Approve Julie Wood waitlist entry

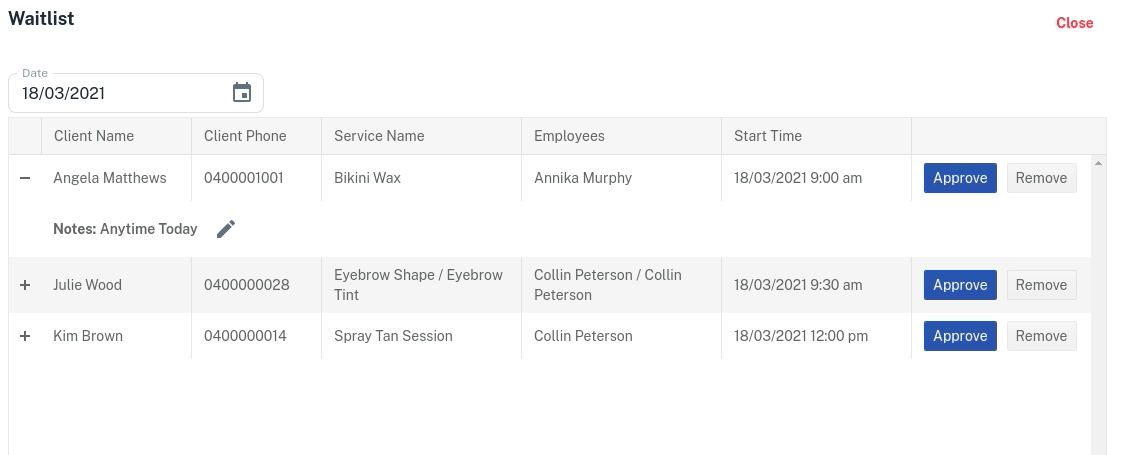coord(960,285)
